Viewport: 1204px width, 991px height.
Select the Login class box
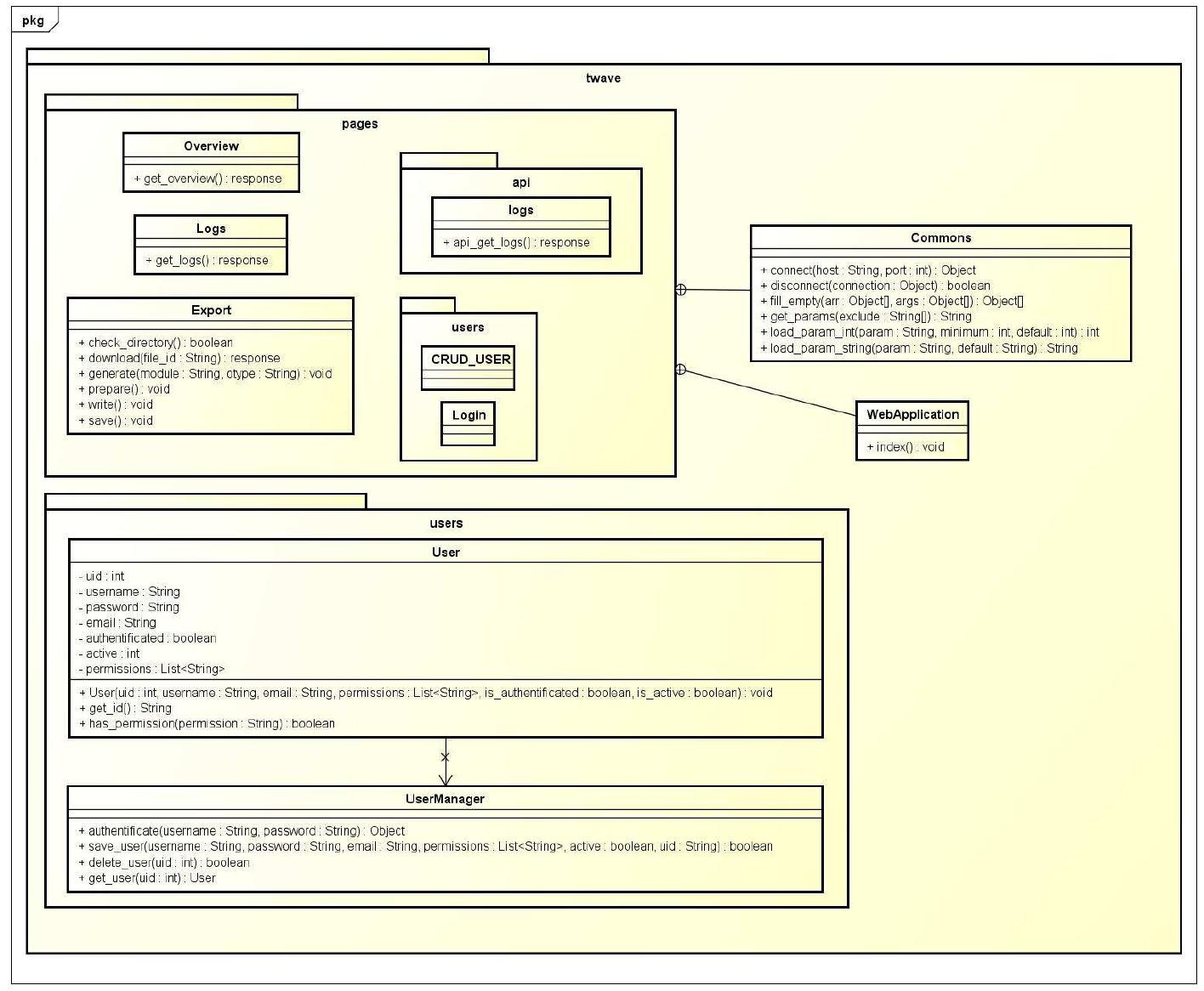coord(467,416)
